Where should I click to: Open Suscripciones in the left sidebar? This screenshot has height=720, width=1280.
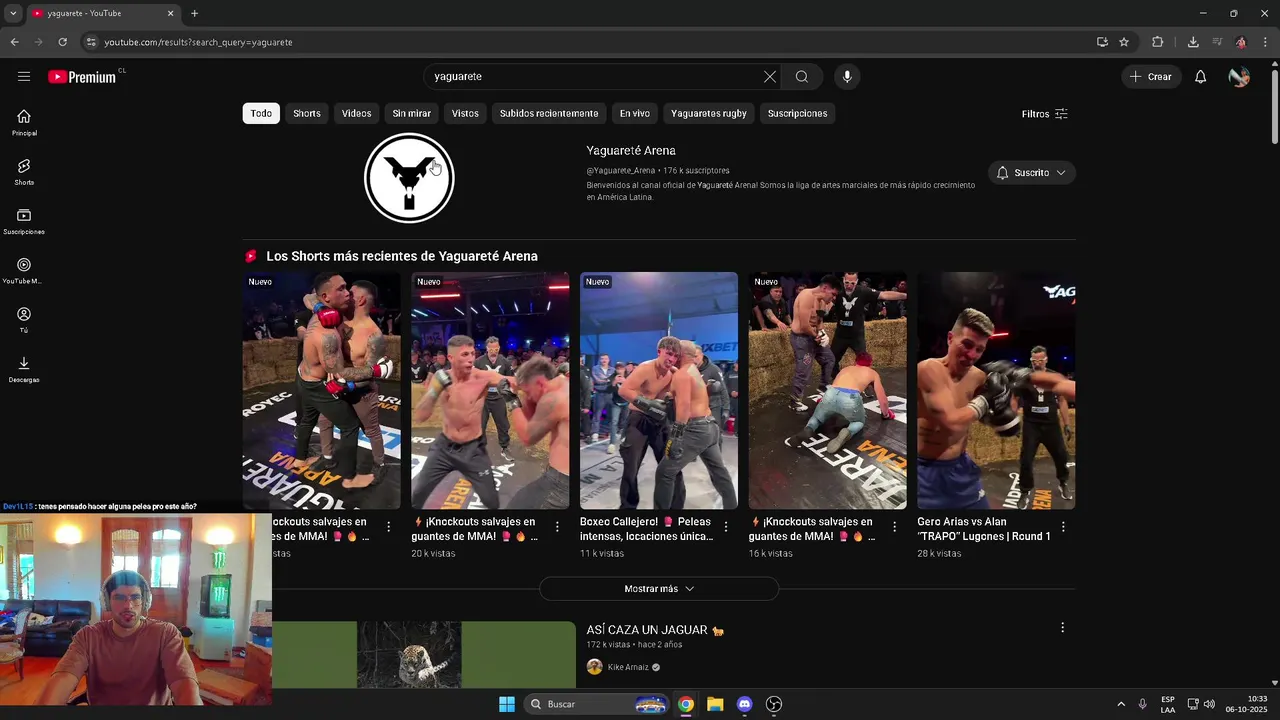pyautogui.click(x=24, y=221)
